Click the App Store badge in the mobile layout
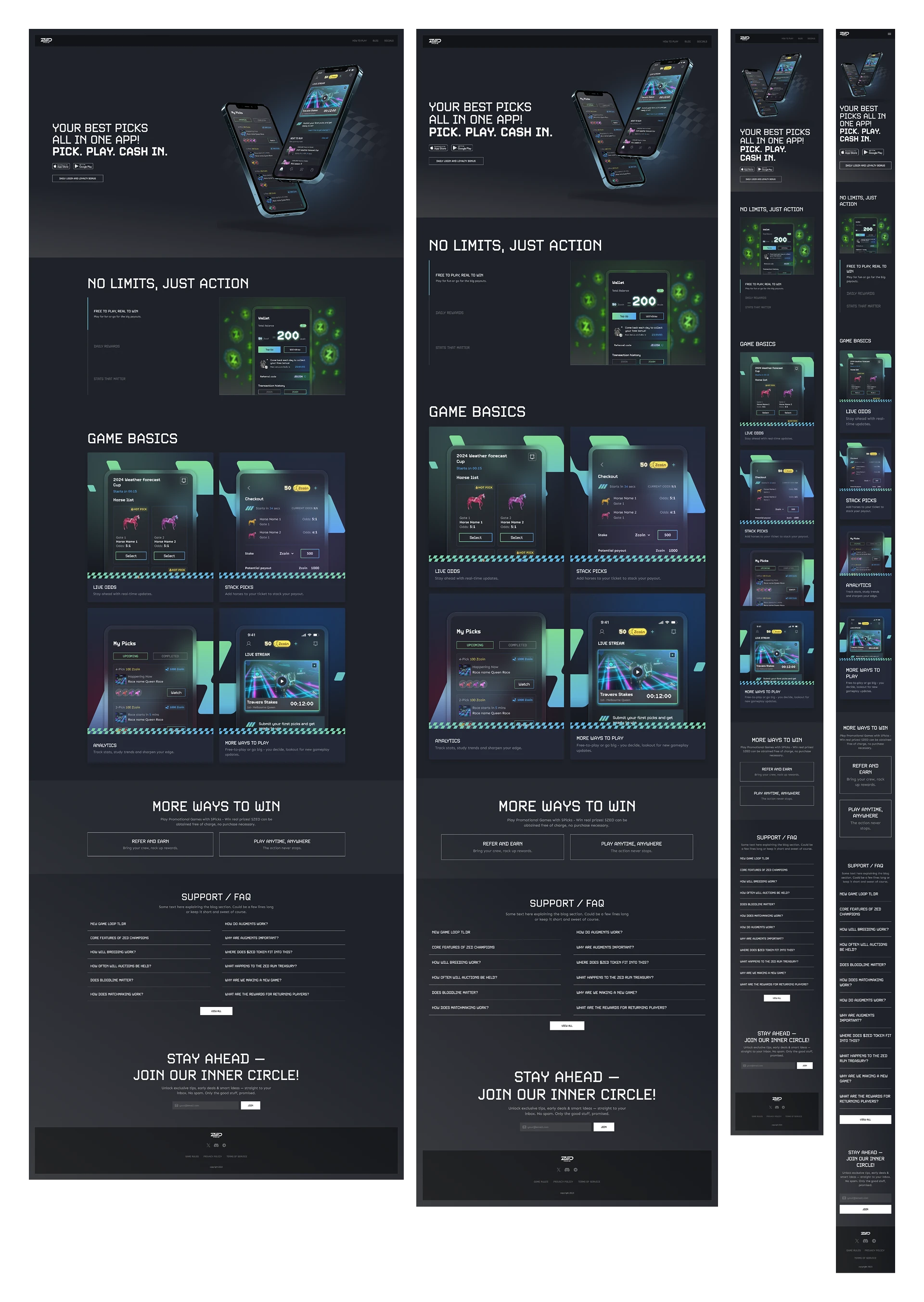Image resolution: width=924 pixels, height=1302 pixels. pyautogui.click(x=849, y=152)
